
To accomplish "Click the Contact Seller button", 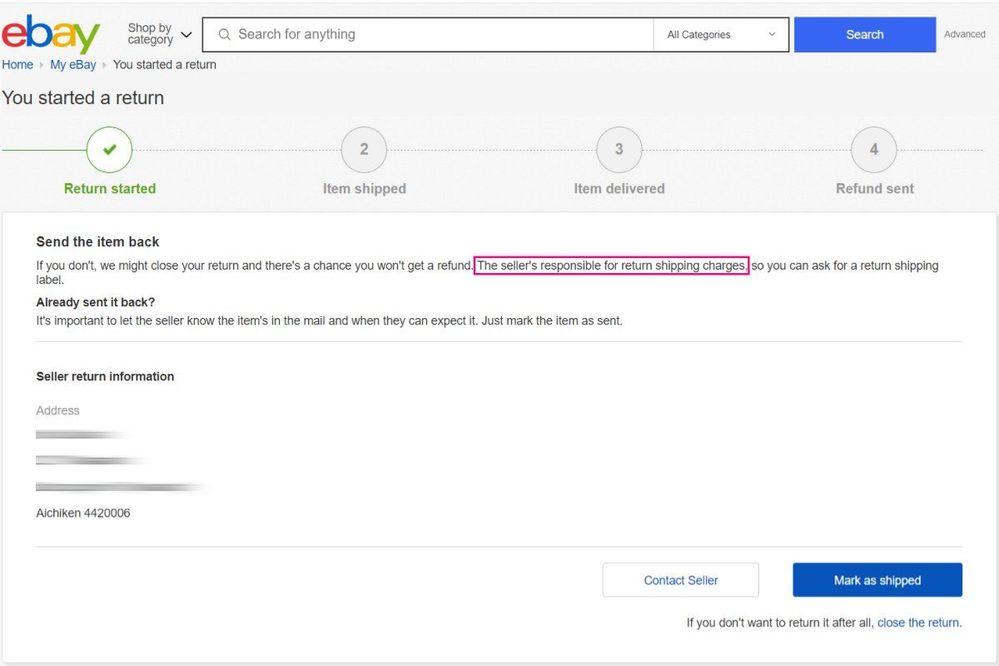I will pos(680,580).
